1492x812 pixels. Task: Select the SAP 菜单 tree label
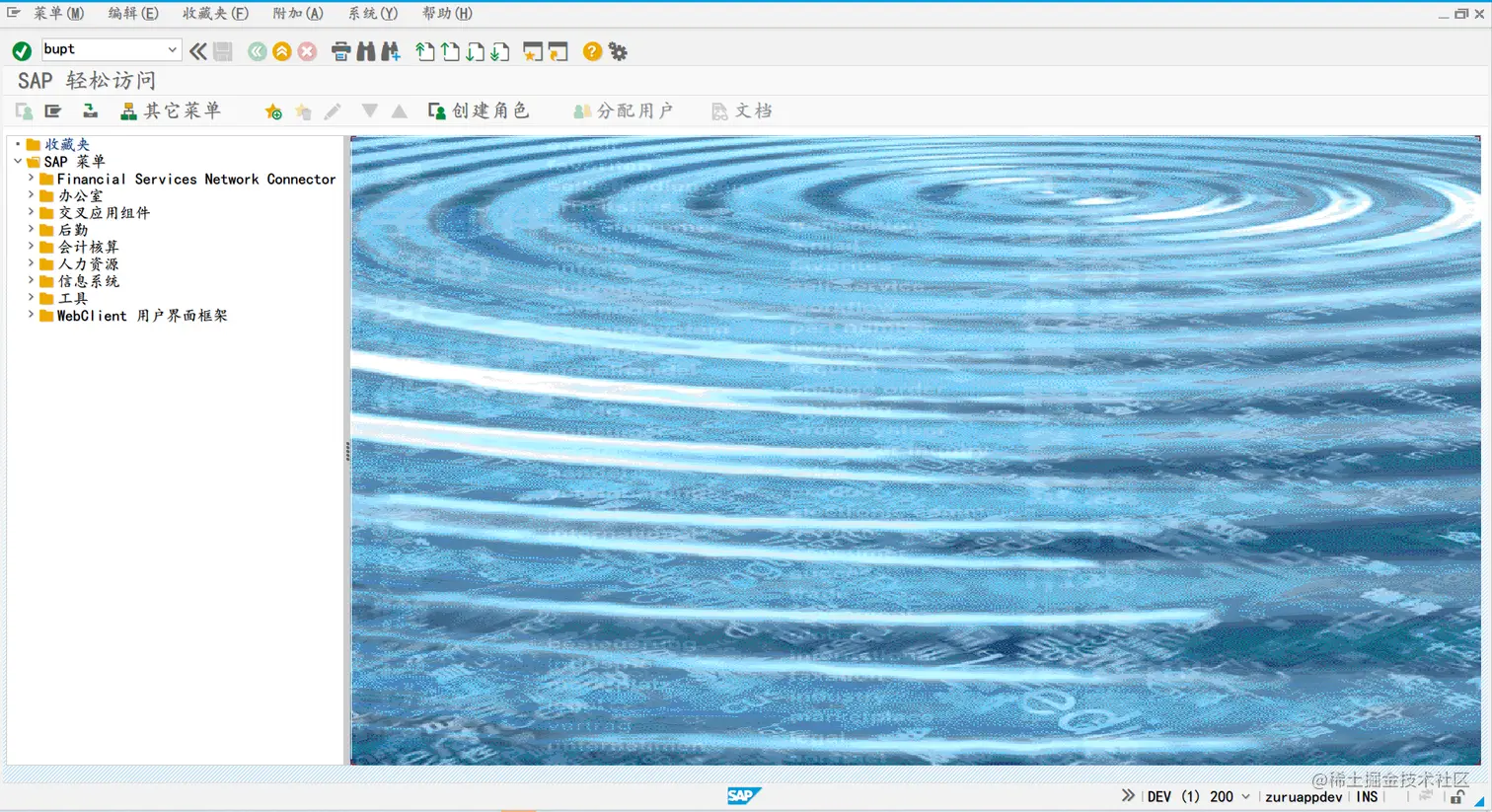pyautogui.click(x=74, y=162)
